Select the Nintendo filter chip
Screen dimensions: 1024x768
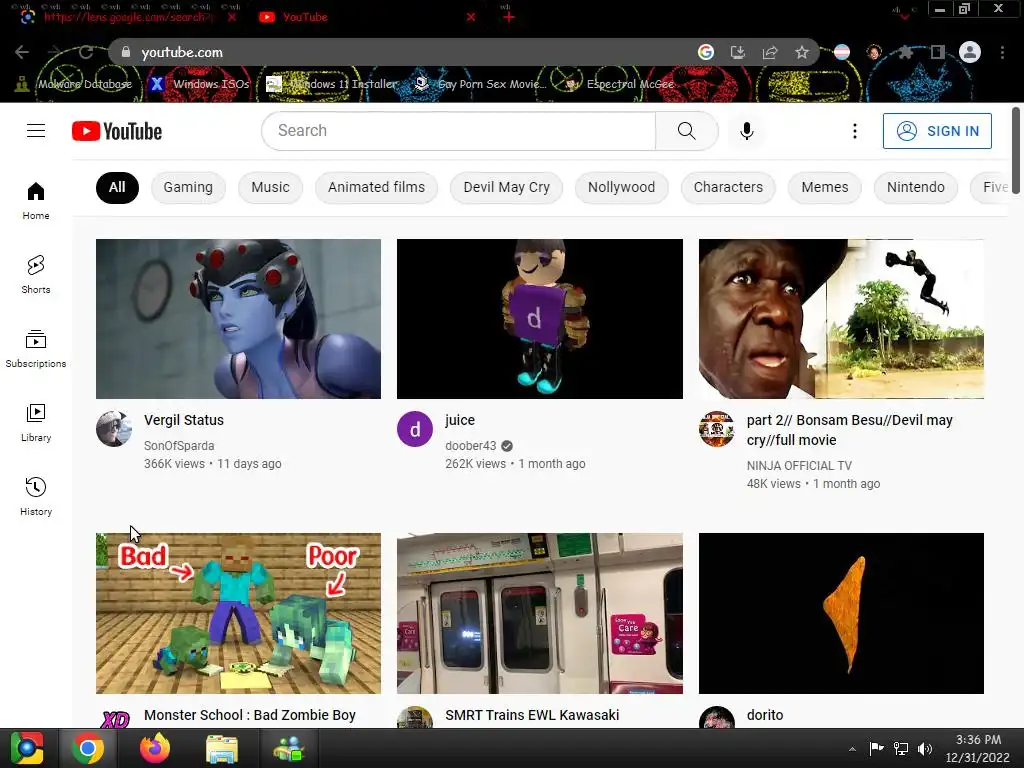coord(916,187)
